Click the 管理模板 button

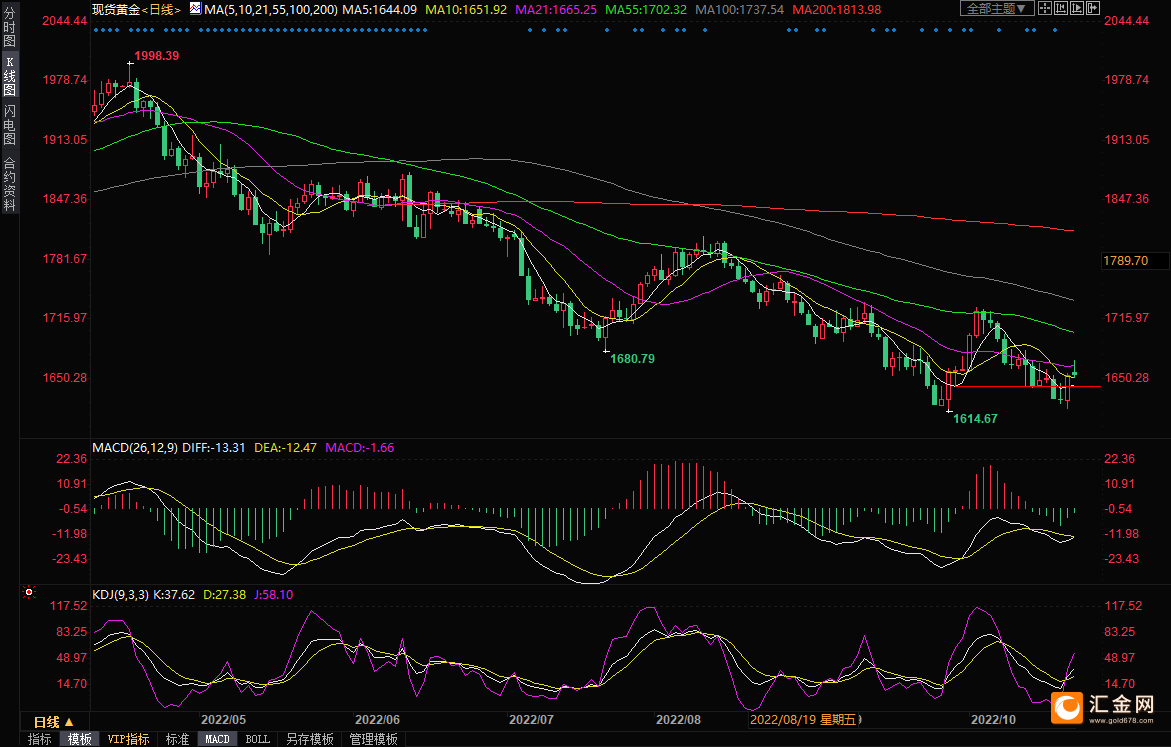pyautogui.click(x=373, y=739)
